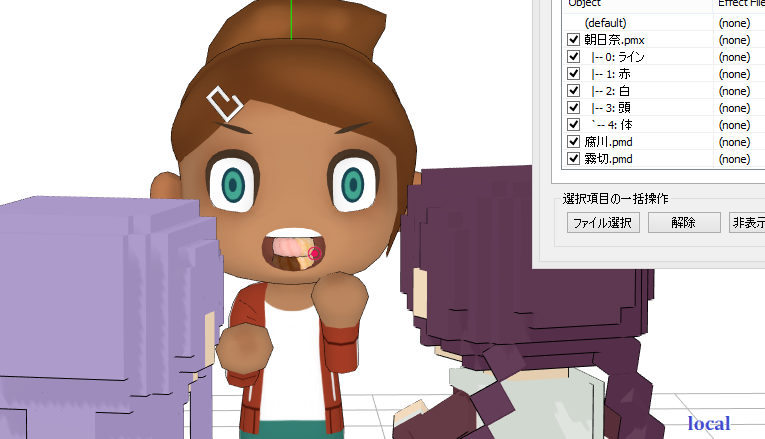This screenshot has width=765, height=439.
Task: Toggle the checkbox for 4: 体
Action: point(573,124)
